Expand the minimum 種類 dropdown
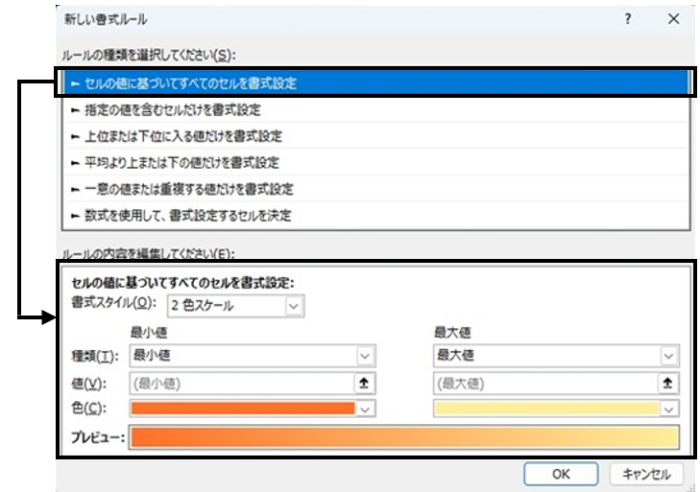 [x=366, y=355]
